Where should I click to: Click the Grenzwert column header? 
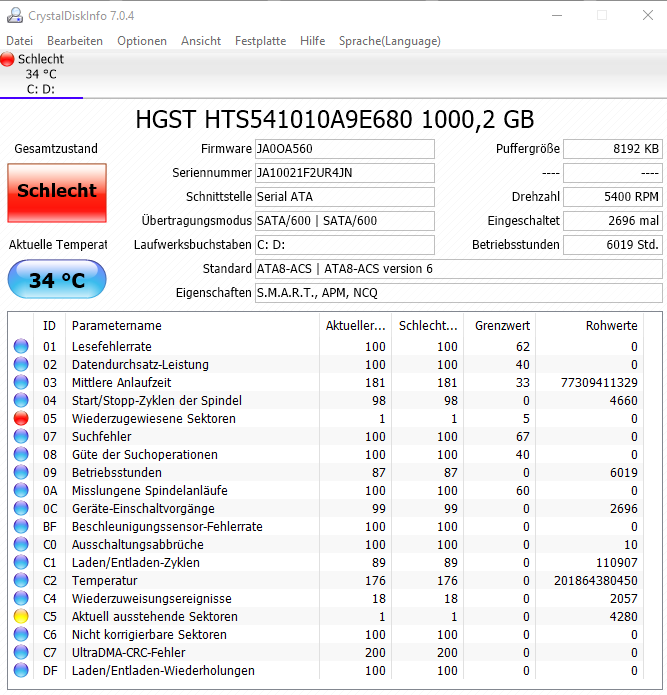point(499,326)
